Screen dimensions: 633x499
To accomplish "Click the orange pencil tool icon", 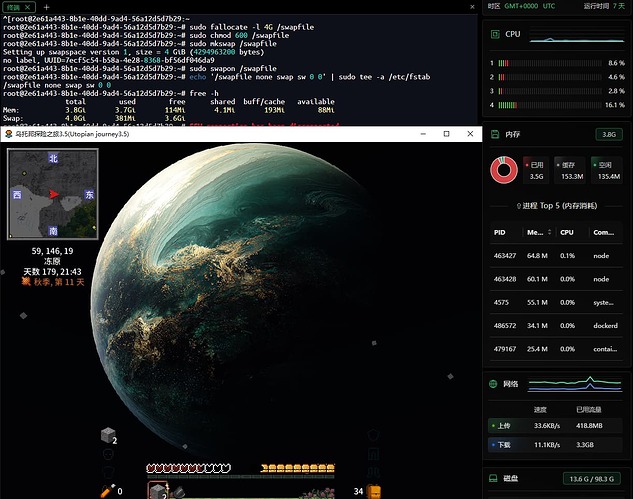I will point(107,491).
